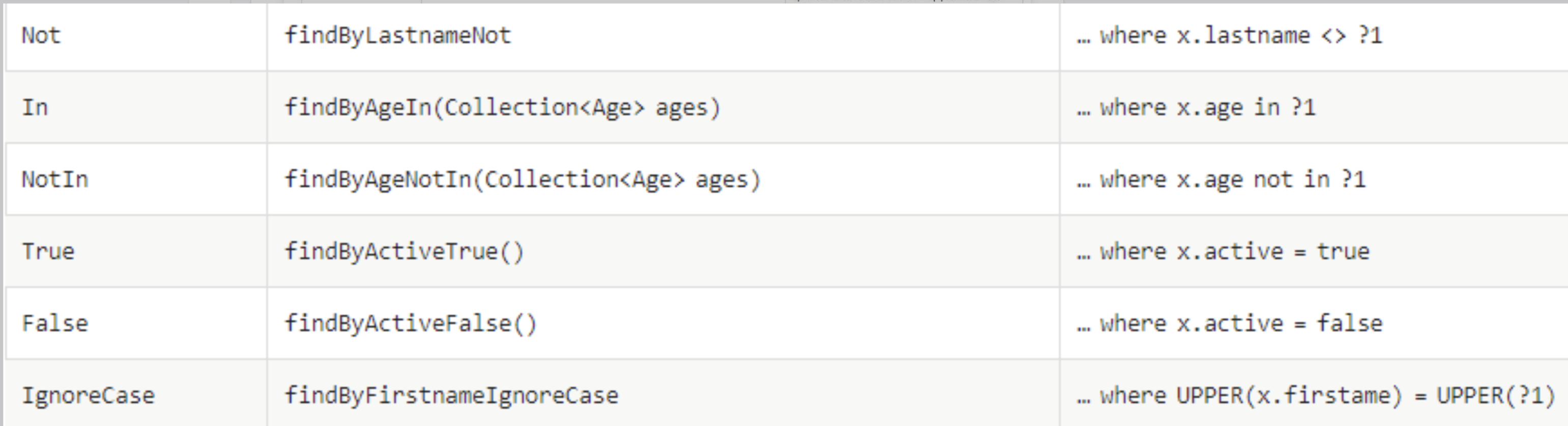Click the 'x.age not in ?1' snippet
Viewport: 1568px width, 426px height.
click(x=1271, y=179)
